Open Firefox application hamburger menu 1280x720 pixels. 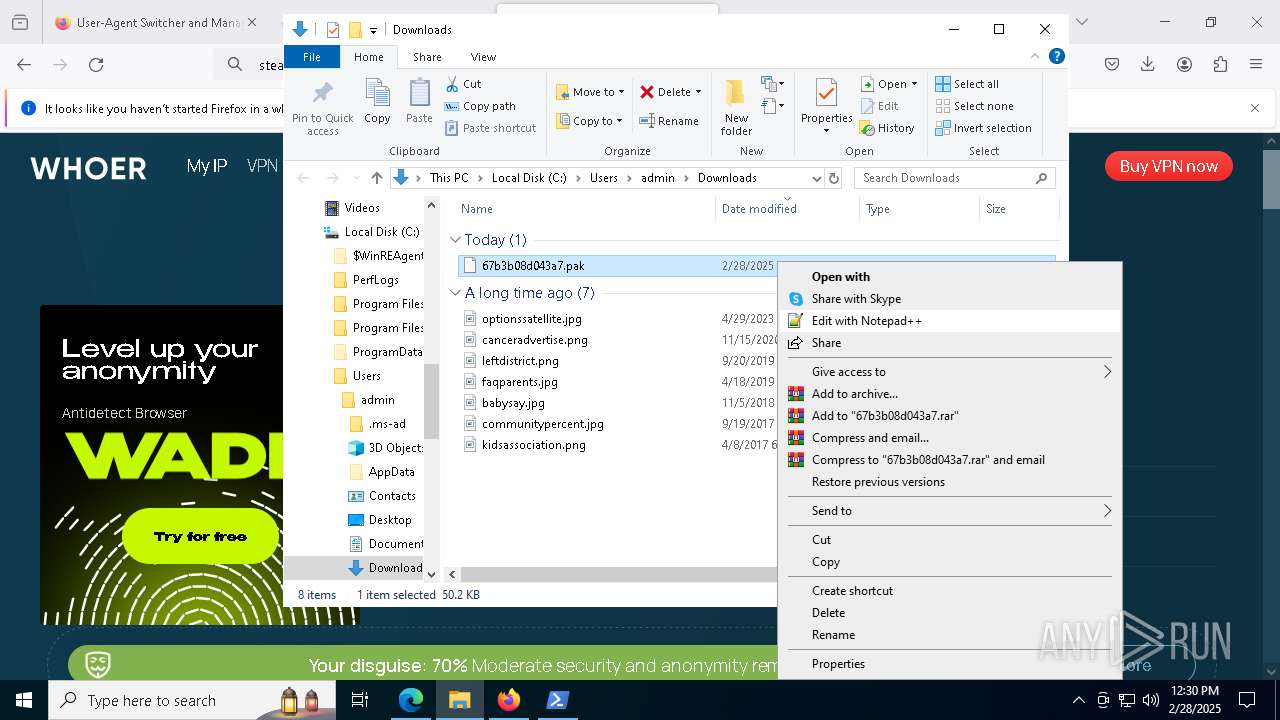coord(1256,65)
